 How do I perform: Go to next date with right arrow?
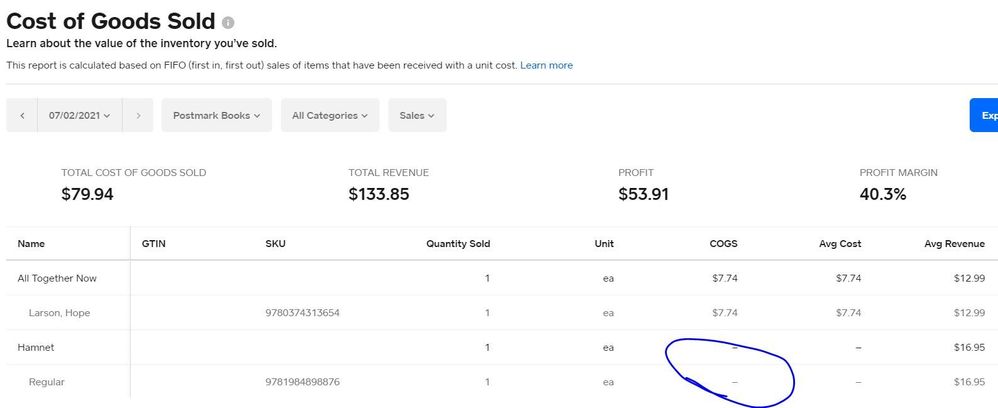point(138,115)
